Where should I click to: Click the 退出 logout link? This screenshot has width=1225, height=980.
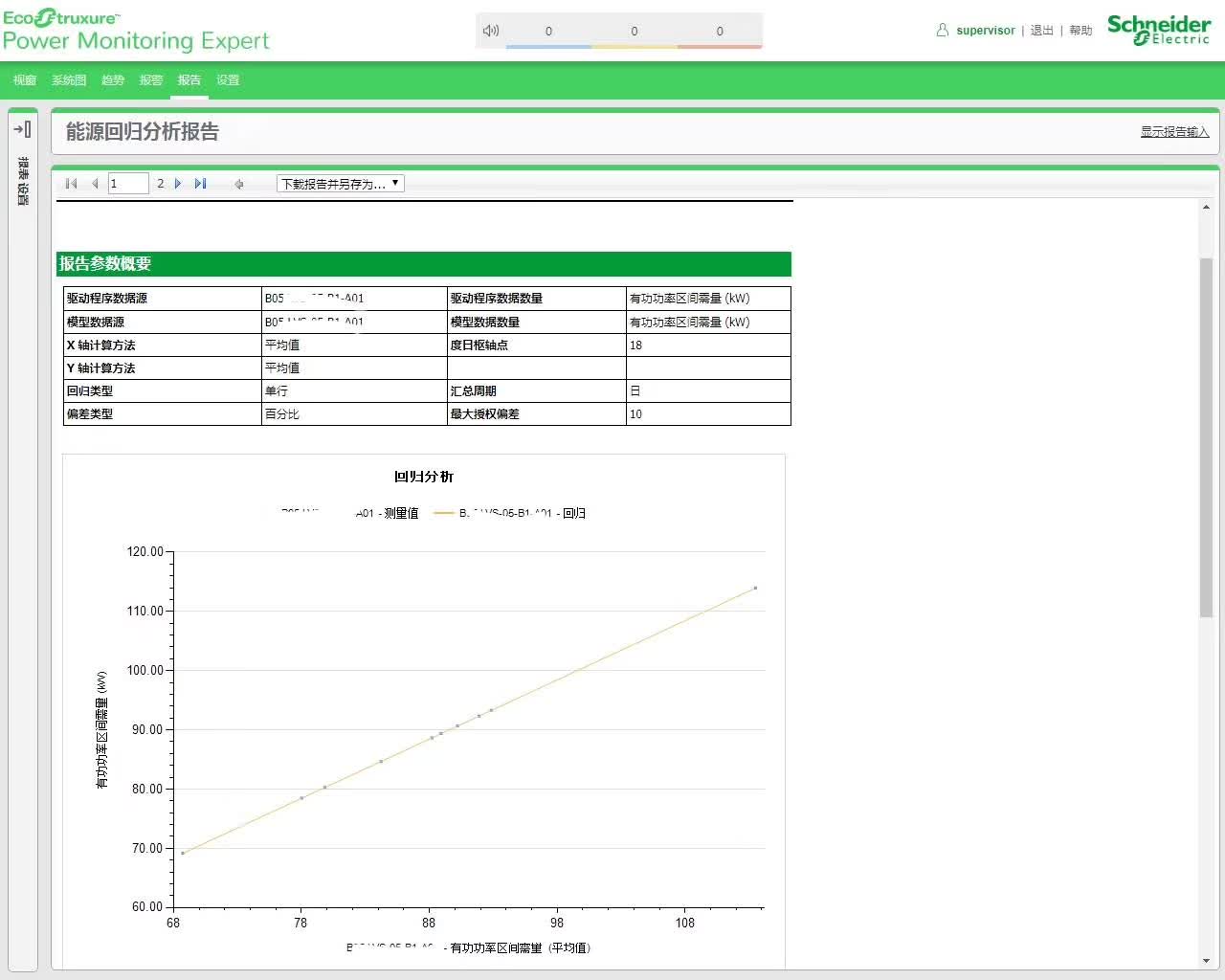1041,31
